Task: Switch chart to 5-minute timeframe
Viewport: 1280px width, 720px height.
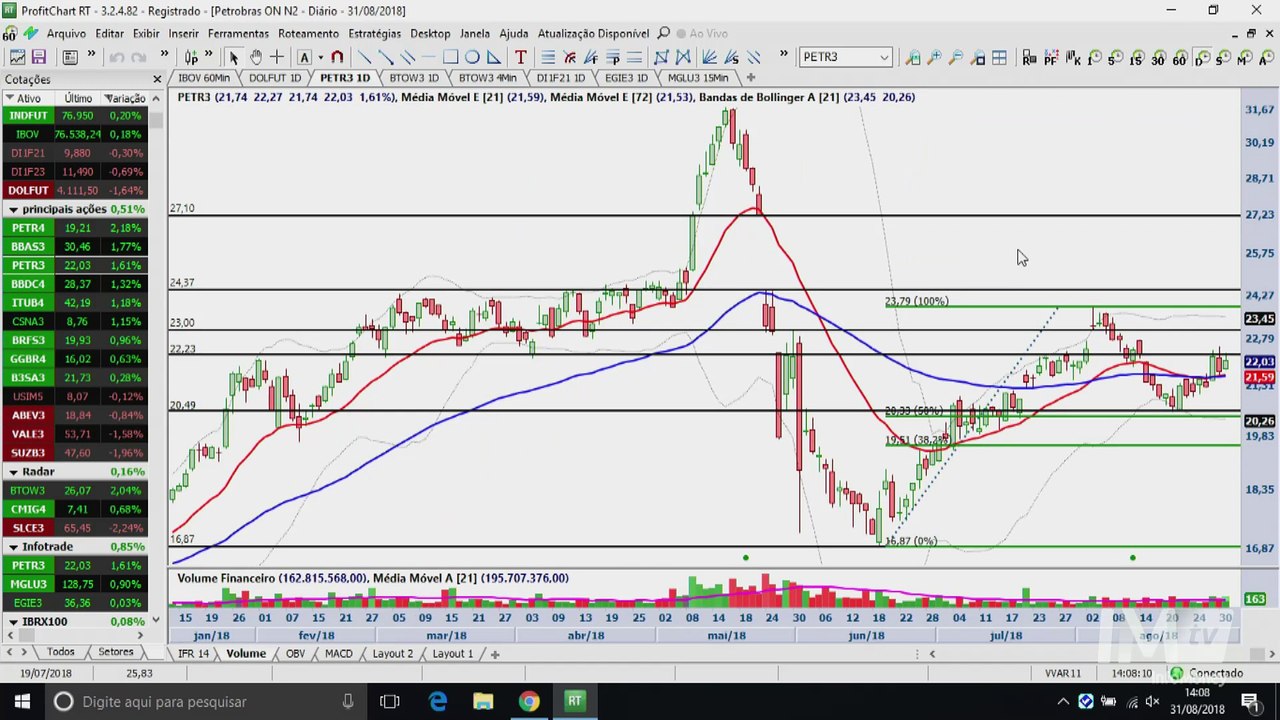Action: (x=1114, y=58)
